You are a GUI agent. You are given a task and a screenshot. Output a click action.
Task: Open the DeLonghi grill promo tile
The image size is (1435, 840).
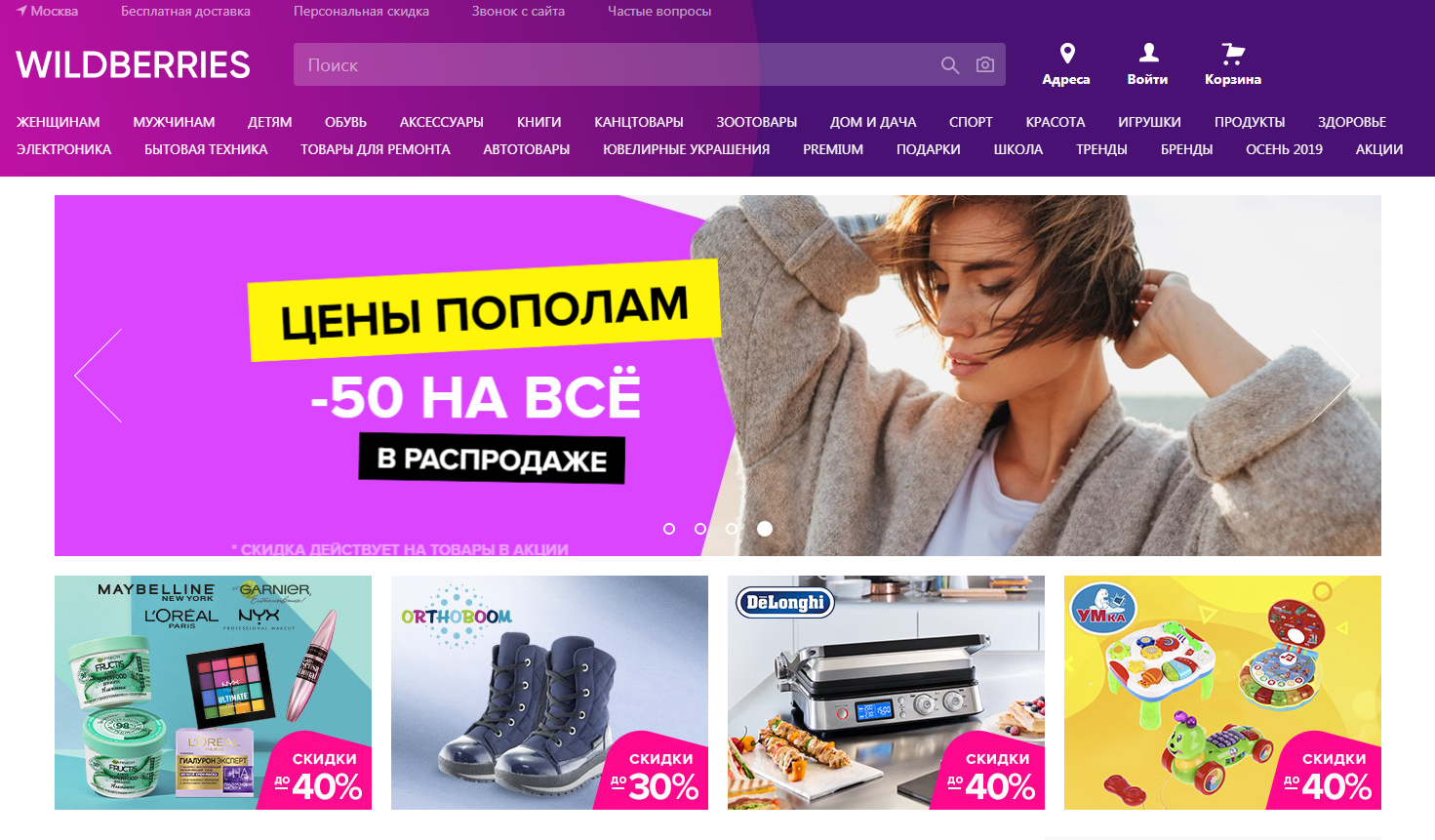(886, 693)
